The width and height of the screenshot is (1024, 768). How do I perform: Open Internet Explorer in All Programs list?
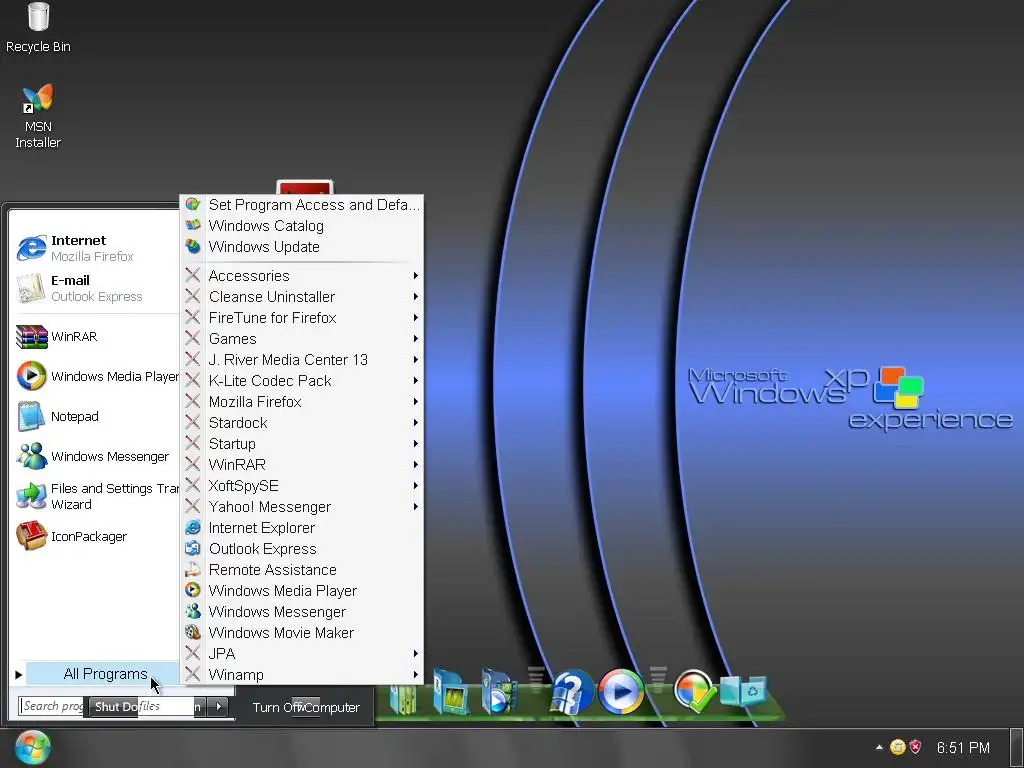click(x=302, y=528)
